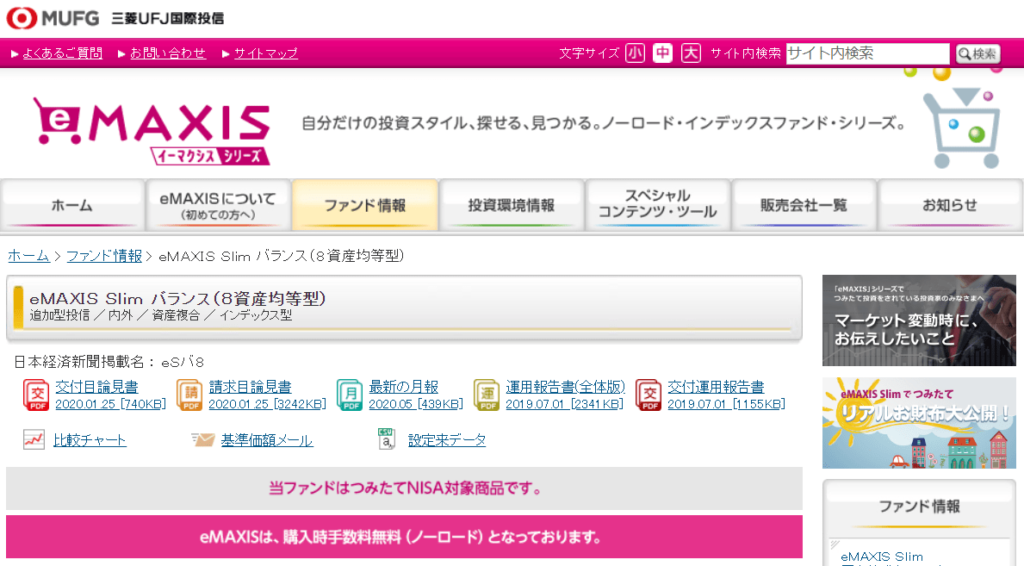Focus the サイト内検索 input field
1024x566 pixels.
[x=866, y=53]
